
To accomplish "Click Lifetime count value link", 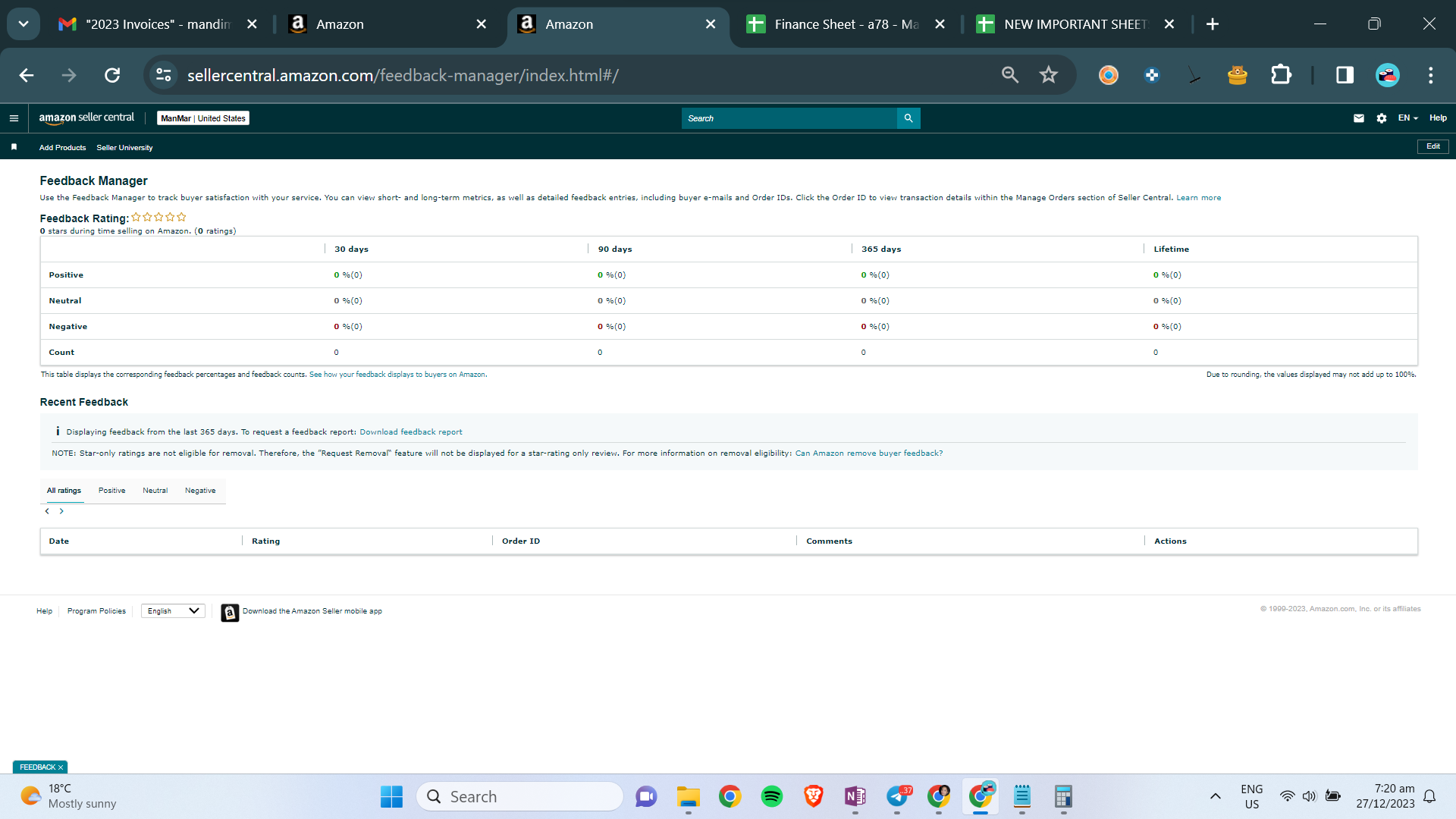I will [1156, 353].
